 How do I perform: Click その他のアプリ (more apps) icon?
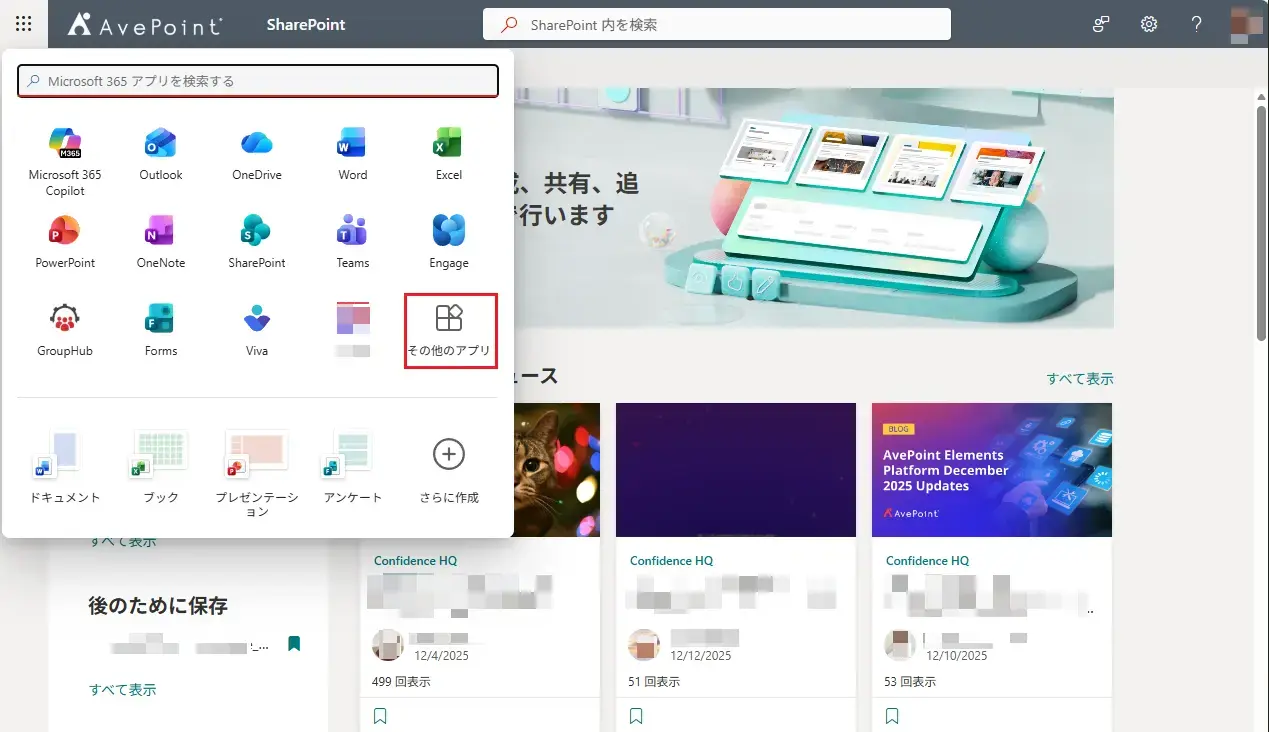(449, 330)
